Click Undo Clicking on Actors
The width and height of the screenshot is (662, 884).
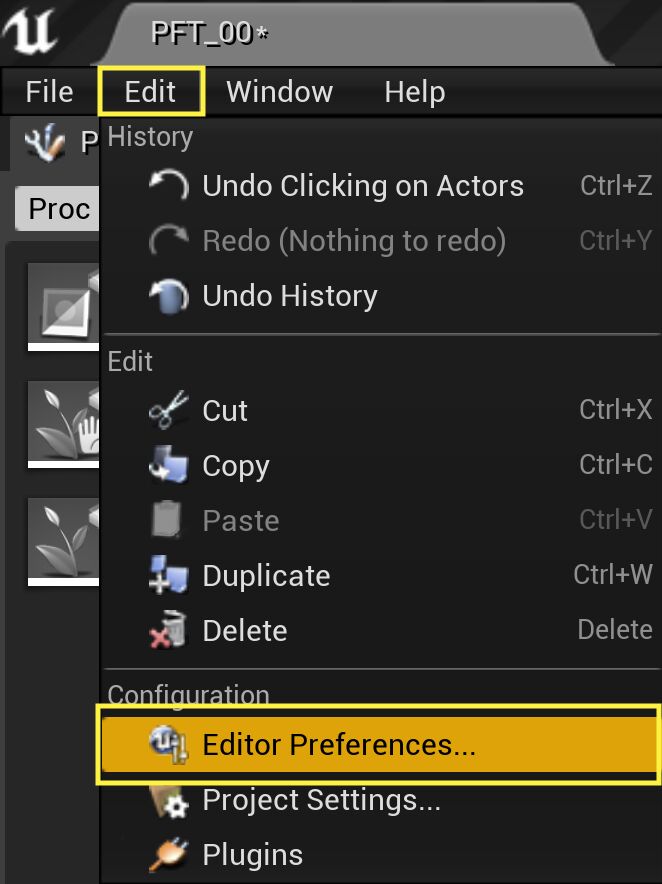[x=362, y=186]
